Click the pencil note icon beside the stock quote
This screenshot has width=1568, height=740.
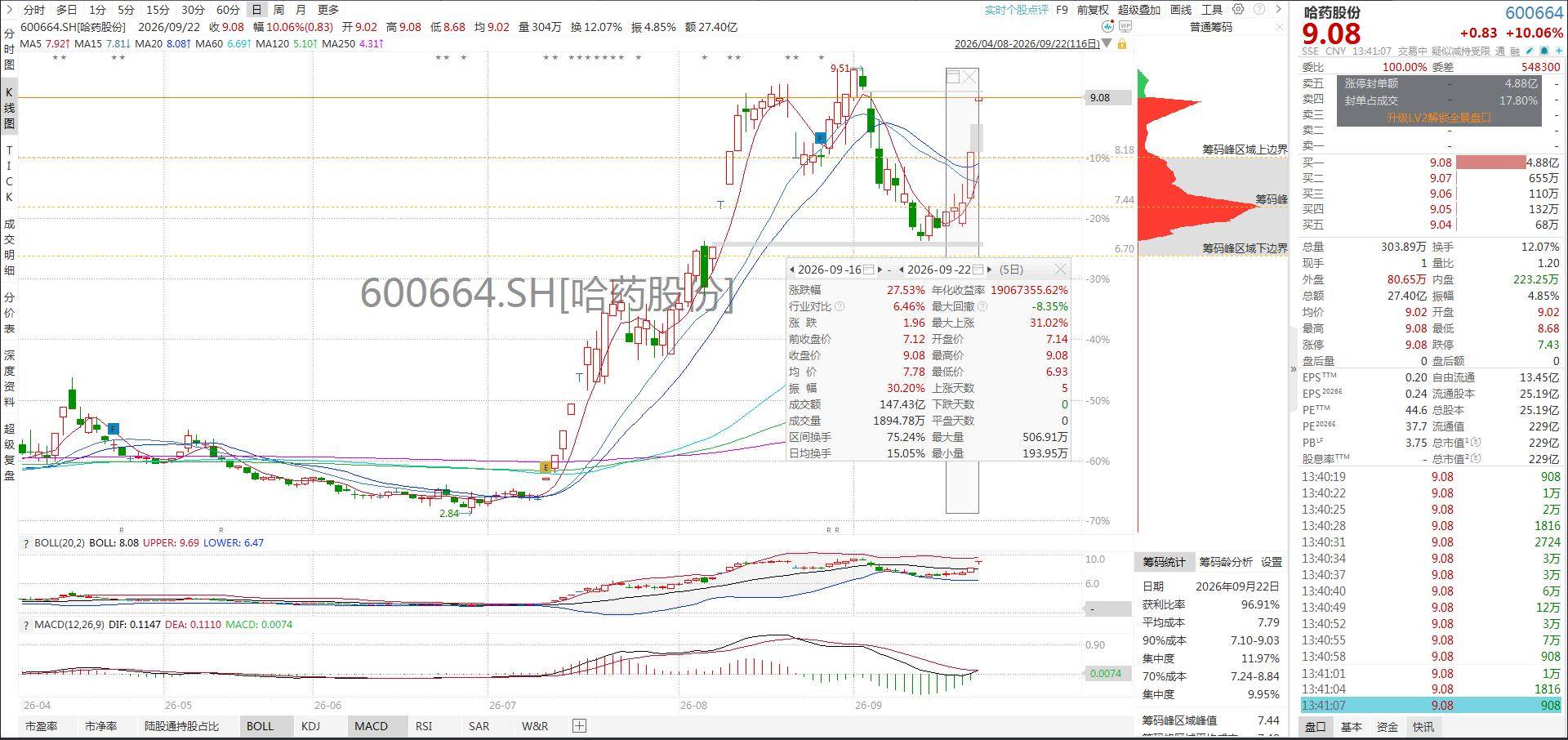(1530, 51)
